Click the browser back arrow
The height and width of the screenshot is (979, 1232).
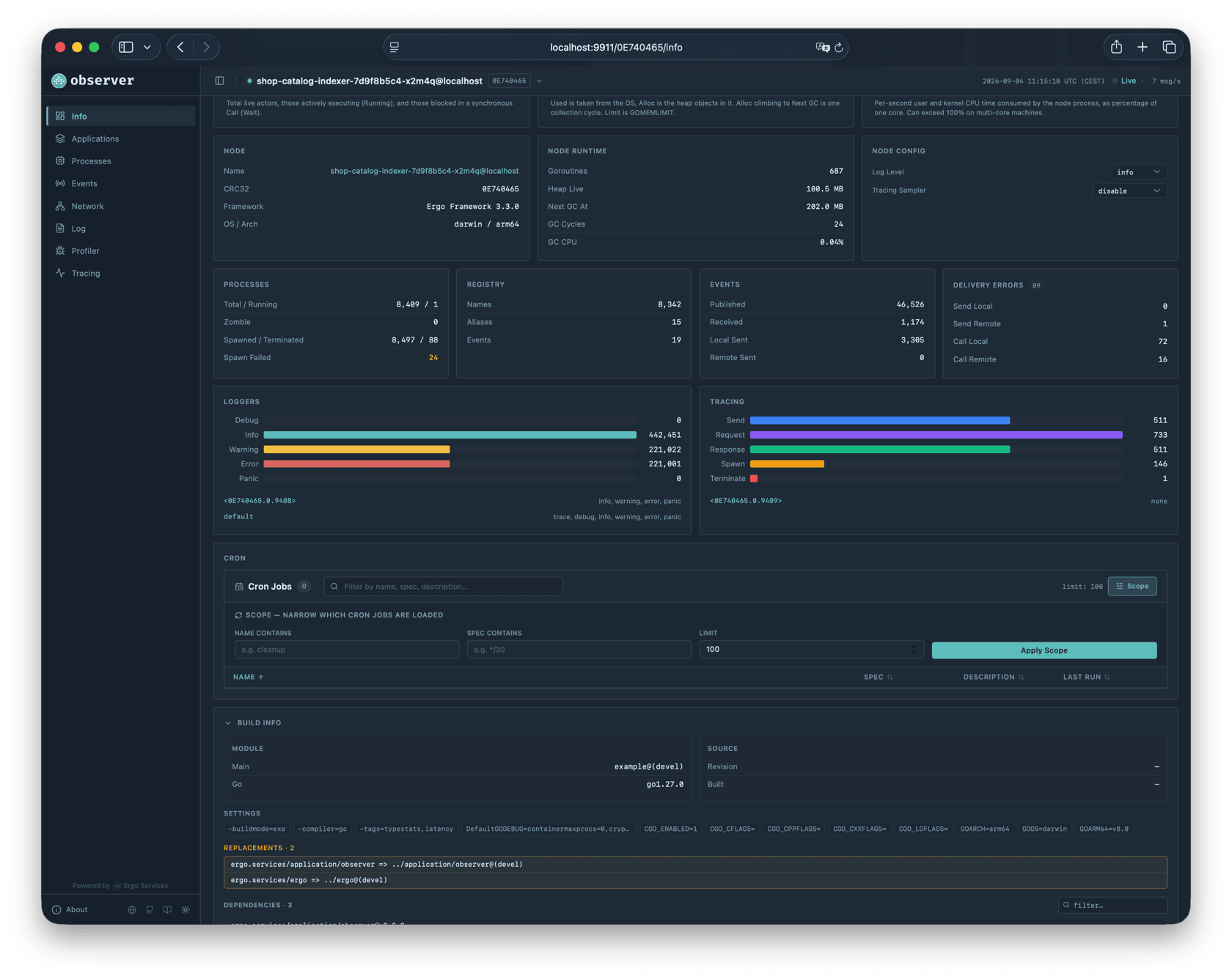point(180,47)
